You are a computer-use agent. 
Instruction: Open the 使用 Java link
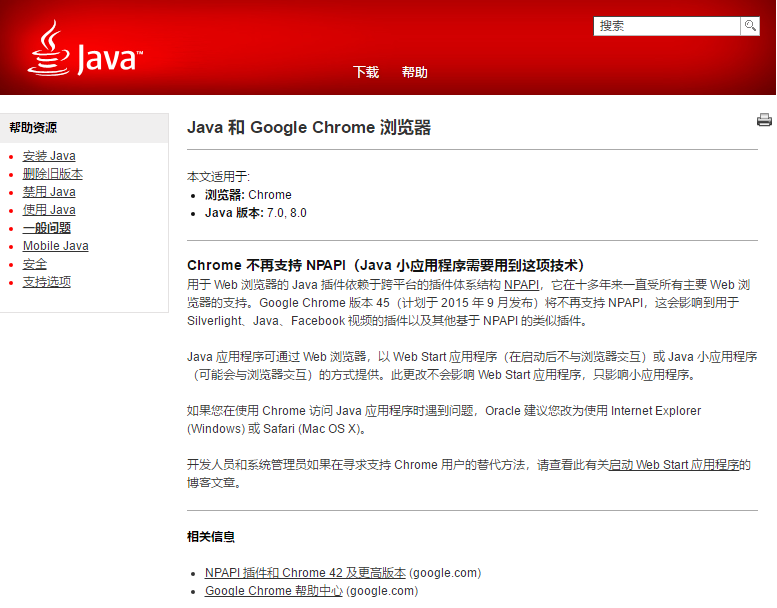tap(49, 210)
